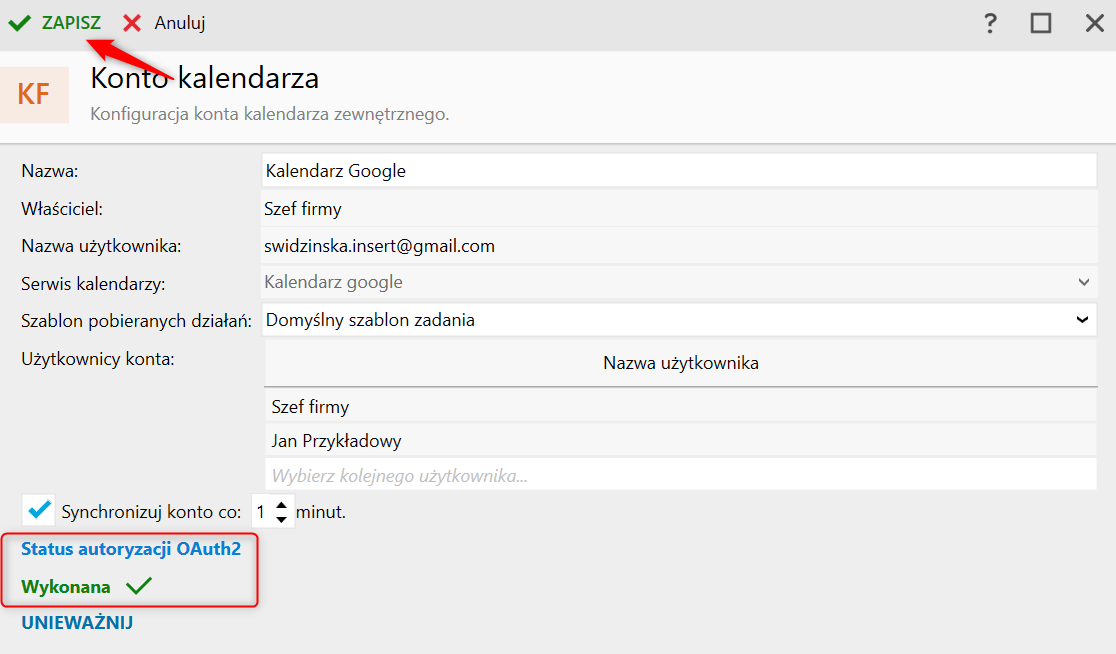Click the Wybierz kolejnego użytkownika field
This screenshot has width=1116, height=654.
click(680, 475)
